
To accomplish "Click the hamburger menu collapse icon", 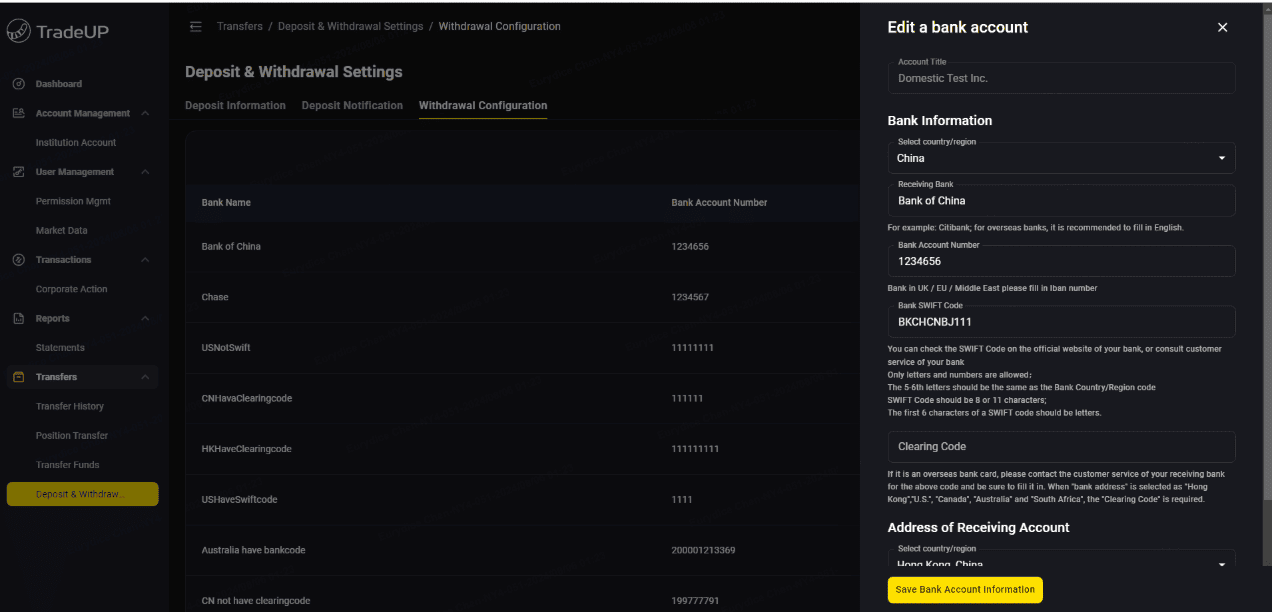I will coord(196,26).
